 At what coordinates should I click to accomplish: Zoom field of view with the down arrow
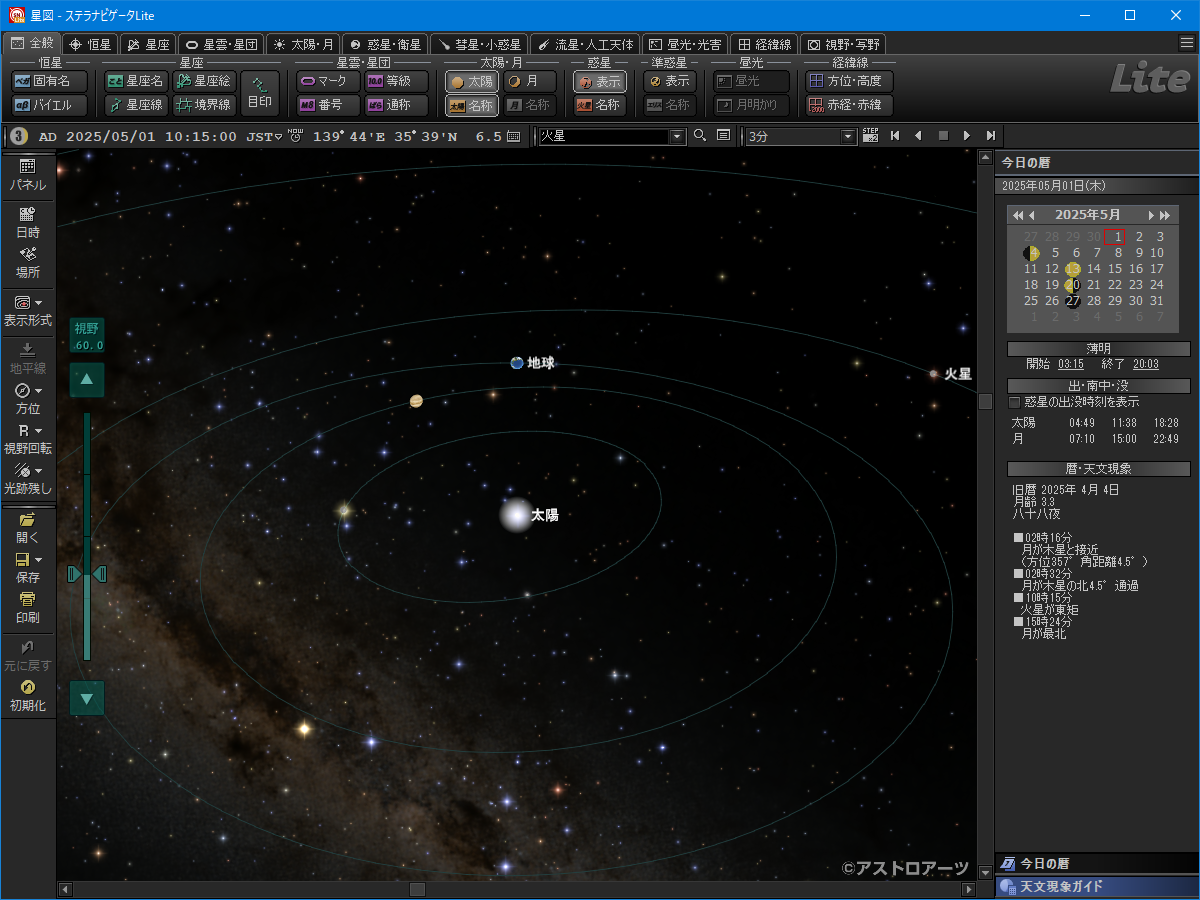click(x=87, y=698)
